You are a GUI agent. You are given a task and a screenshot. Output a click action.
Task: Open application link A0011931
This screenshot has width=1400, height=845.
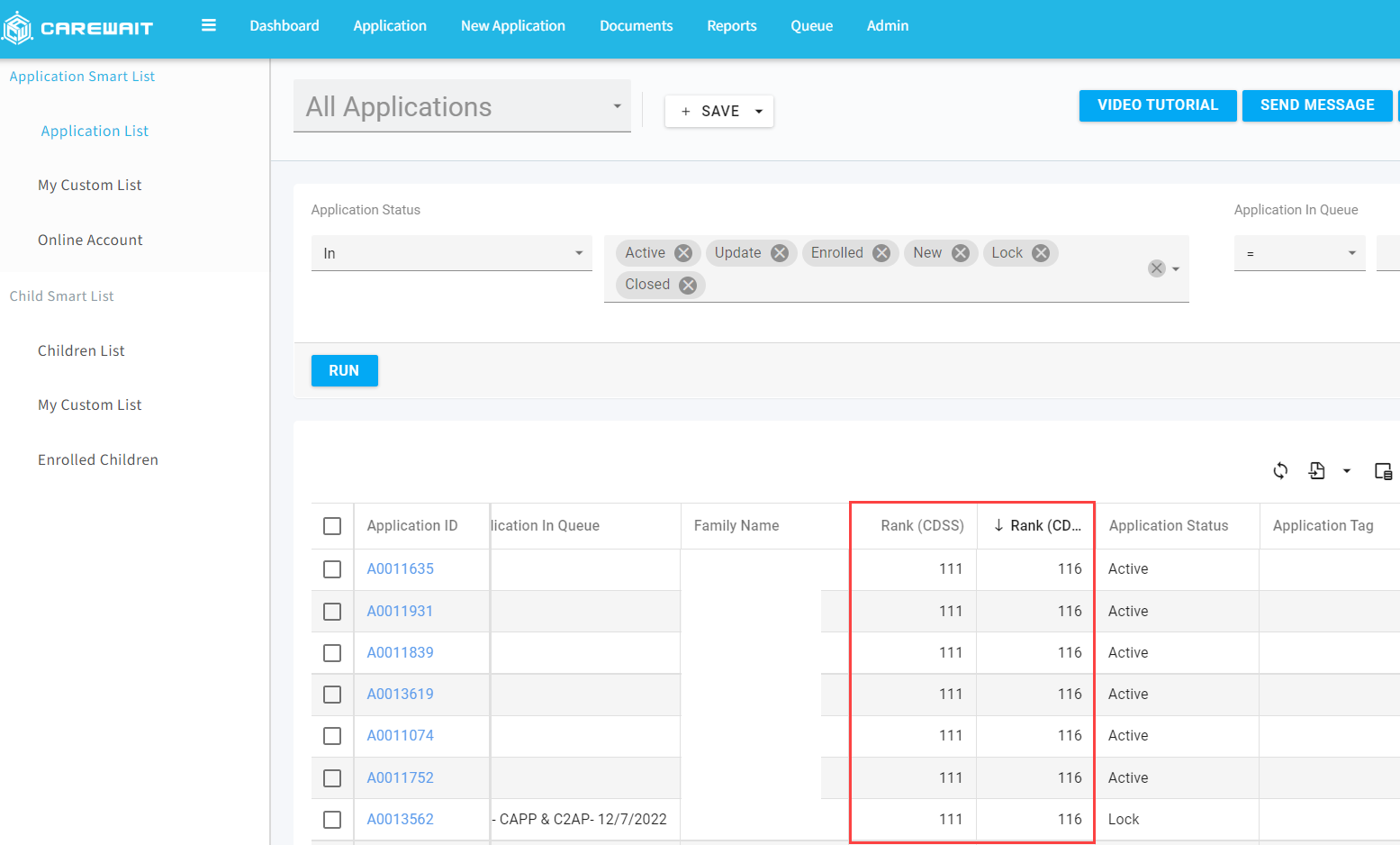click(x=400, y=611)
